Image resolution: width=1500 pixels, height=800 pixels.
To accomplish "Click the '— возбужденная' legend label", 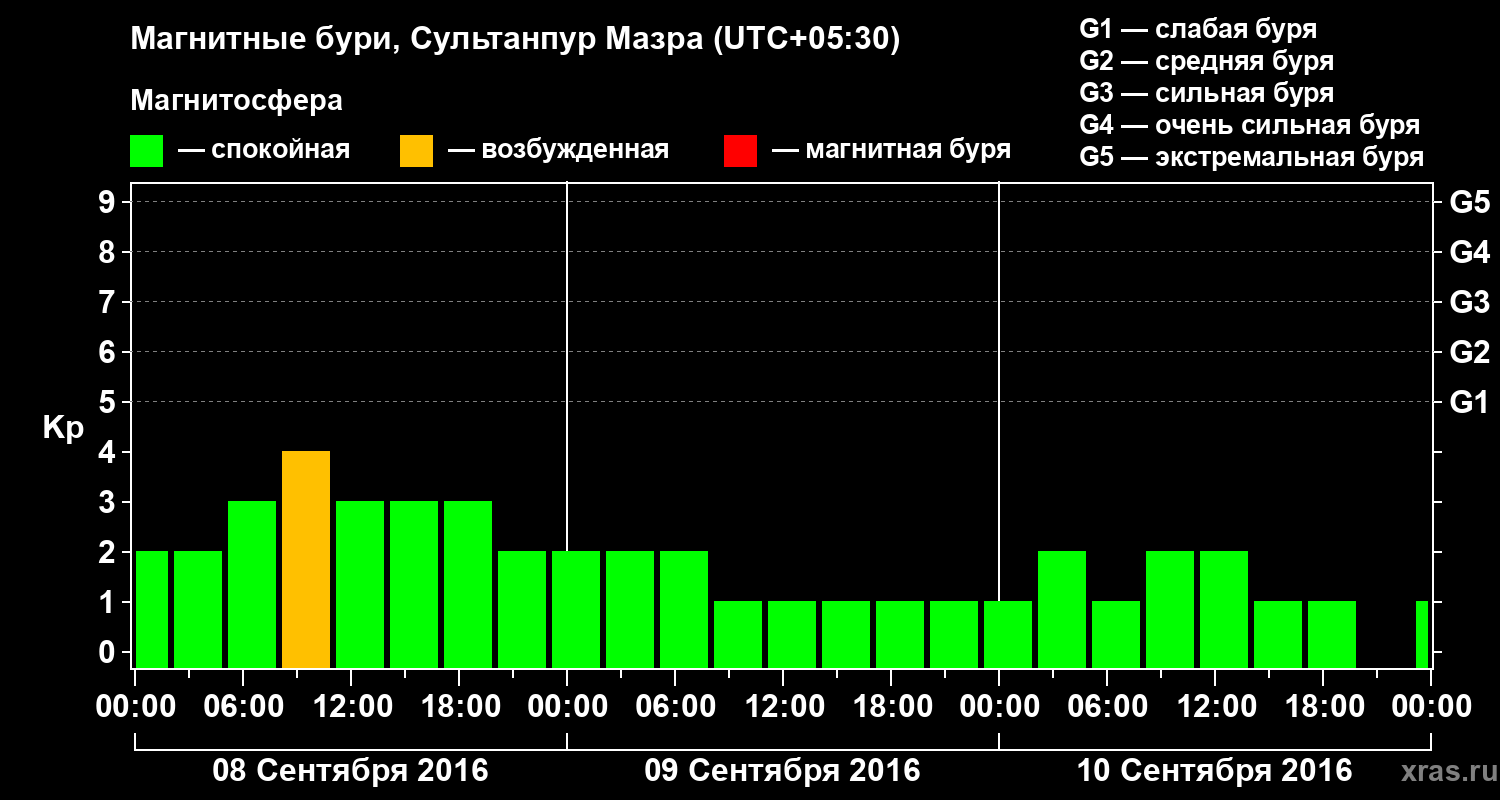I will pyautogui.click(x=558, y=151).
